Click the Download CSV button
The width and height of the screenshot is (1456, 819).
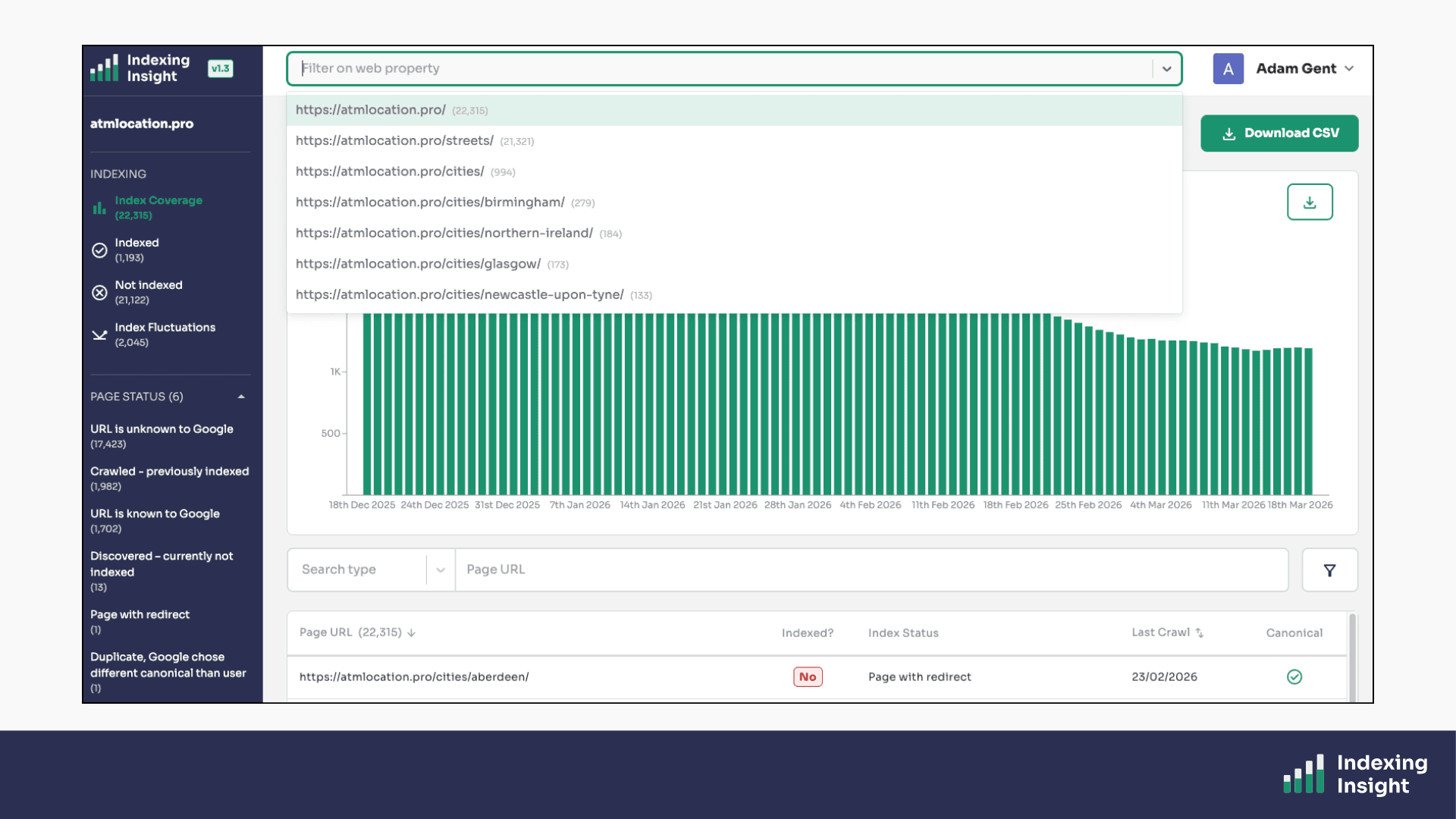1279,133
